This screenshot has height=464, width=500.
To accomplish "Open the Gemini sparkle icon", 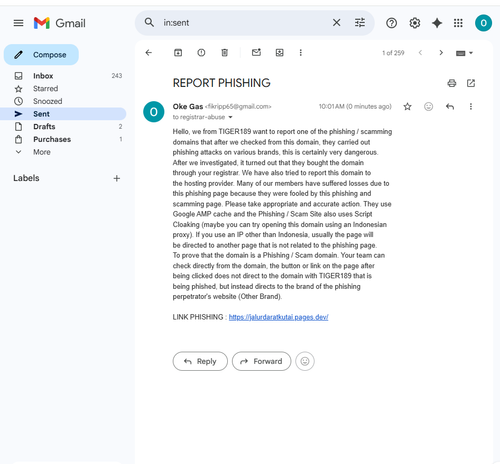I will (437, 23).
